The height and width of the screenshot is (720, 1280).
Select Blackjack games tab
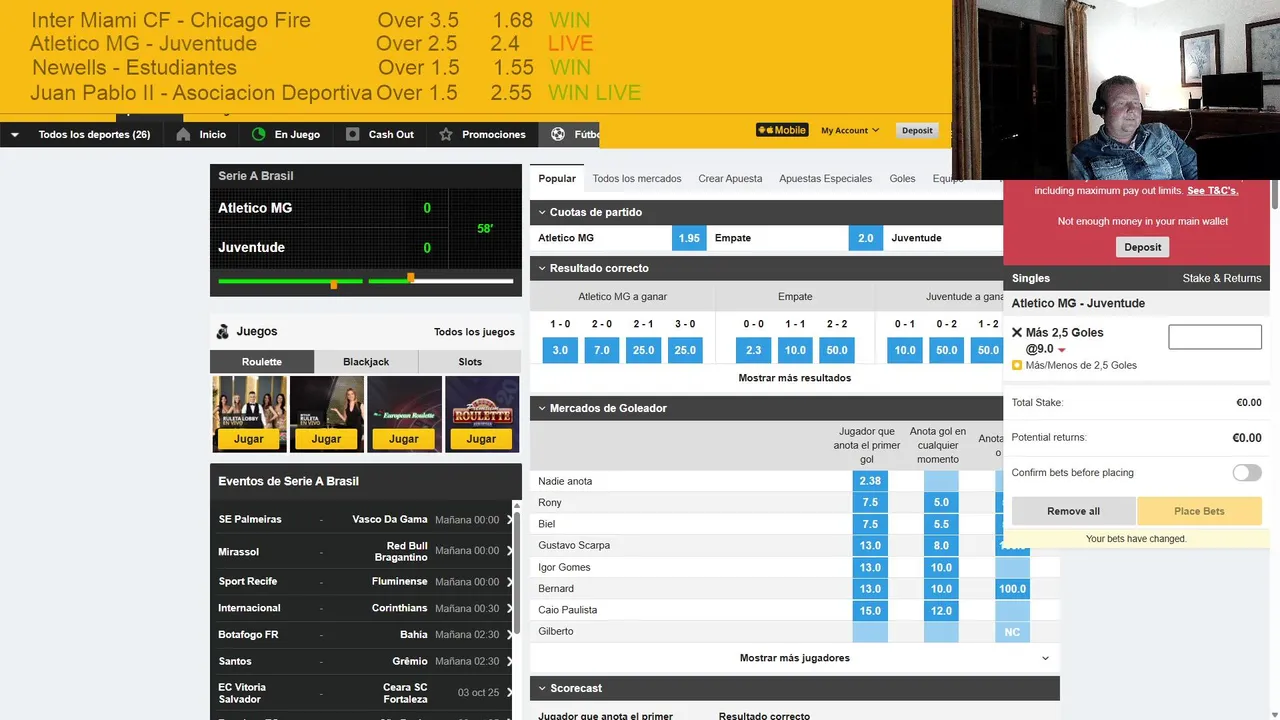click(x=366, y=361)
